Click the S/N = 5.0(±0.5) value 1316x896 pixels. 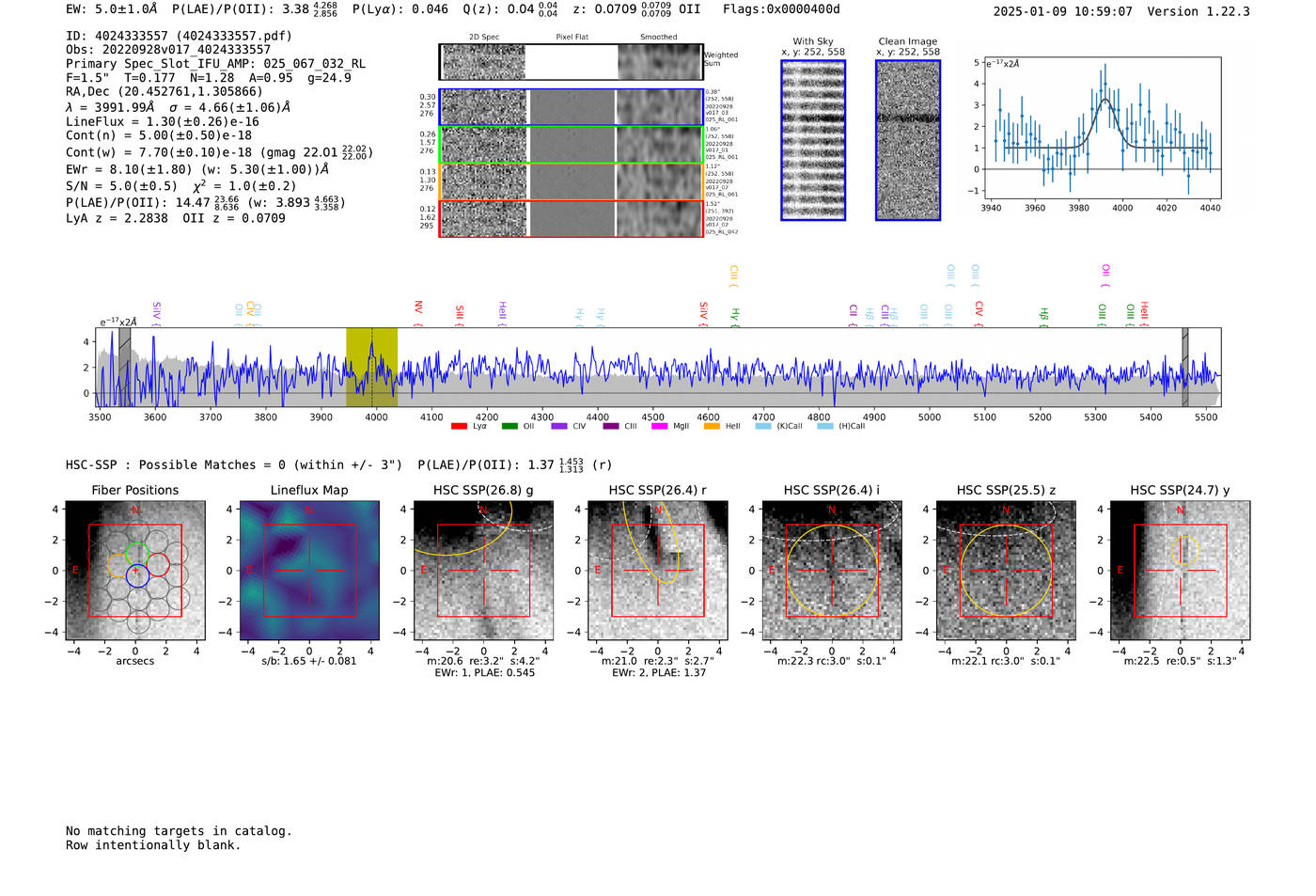click(x=121, y=186)
